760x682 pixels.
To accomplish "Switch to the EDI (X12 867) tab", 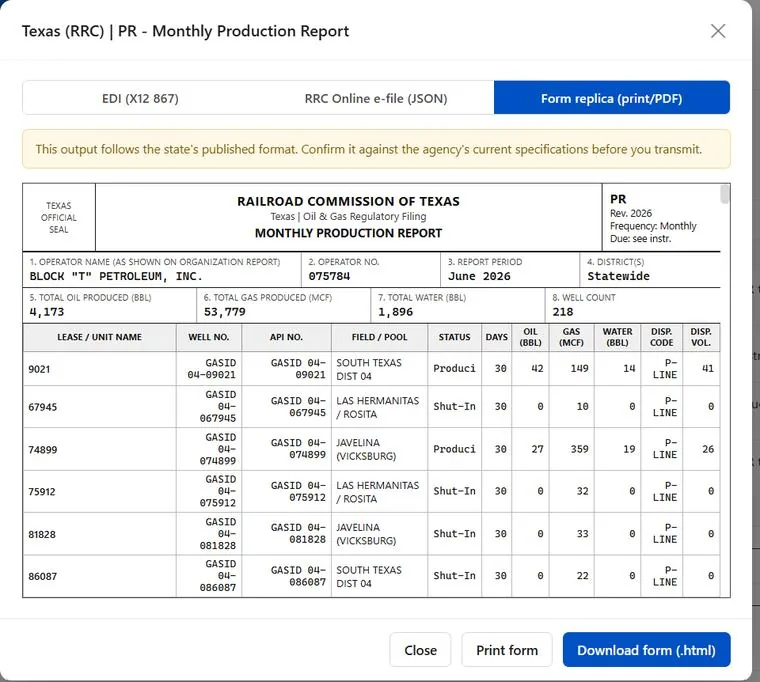I will 140,98.
